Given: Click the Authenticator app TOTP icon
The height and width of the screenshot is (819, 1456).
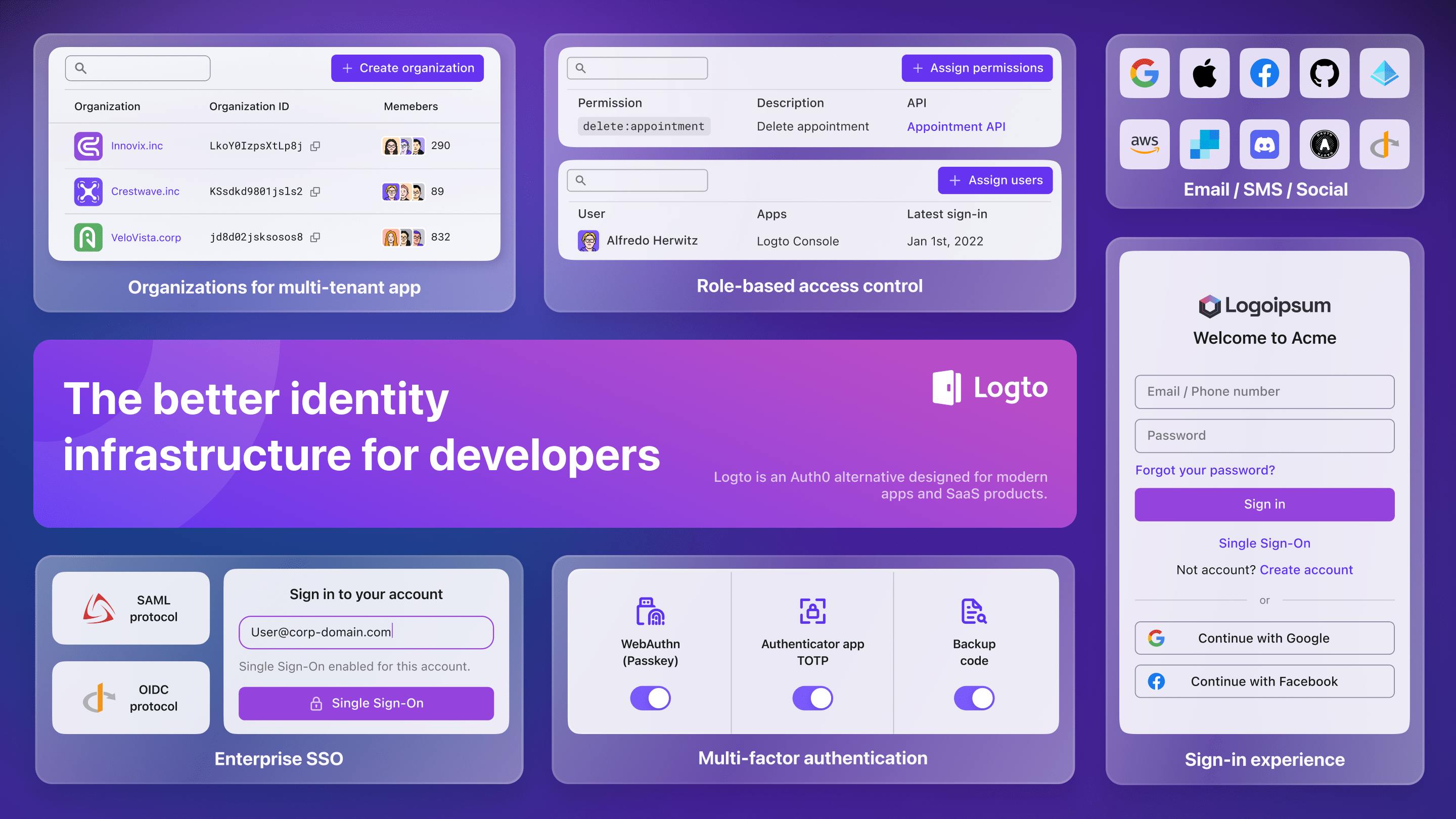Looking at the screenshot, I should pos(813,611).
